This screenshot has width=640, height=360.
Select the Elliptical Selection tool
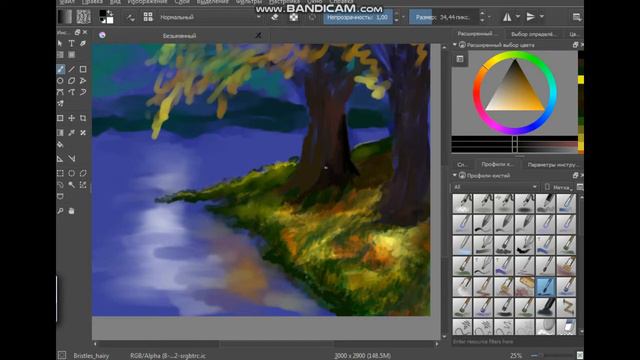pos(71,173)
